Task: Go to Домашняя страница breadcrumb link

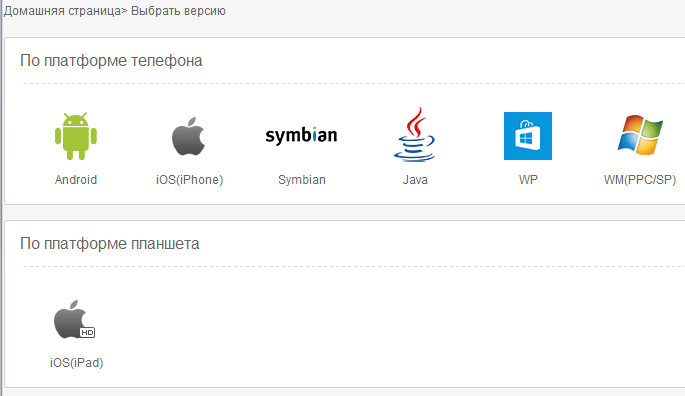Action: [x=62, y=10]
